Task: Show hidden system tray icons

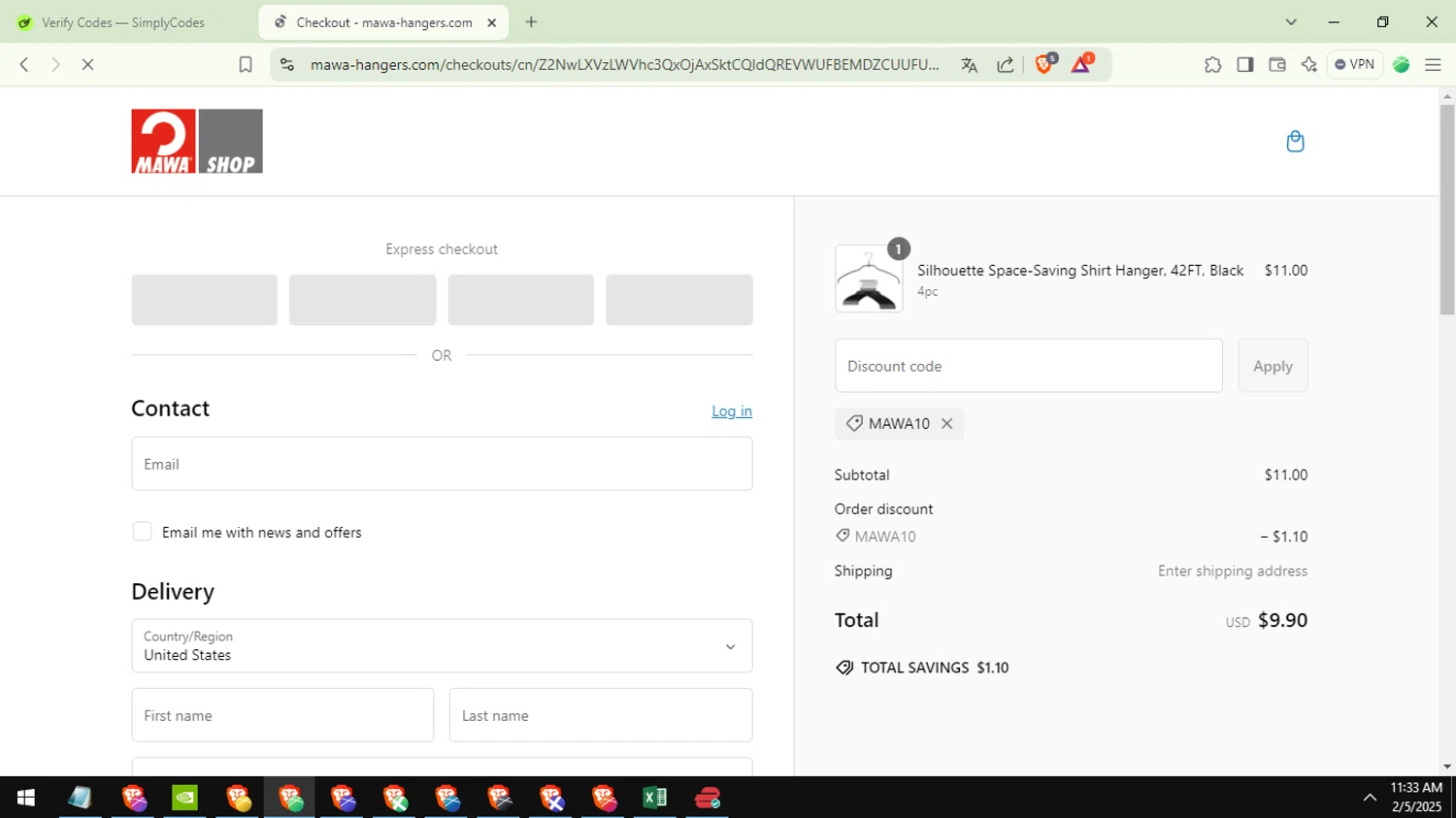Action: pyautogui.click(x=1370, y=798)
